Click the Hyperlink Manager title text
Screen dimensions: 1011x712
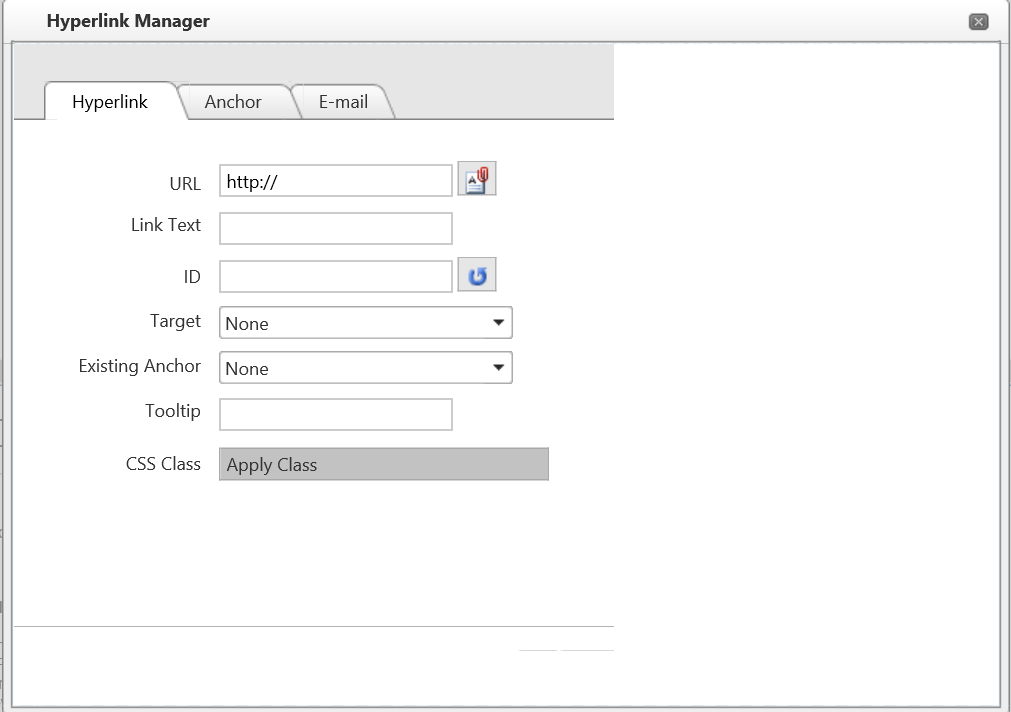[128, 21]
